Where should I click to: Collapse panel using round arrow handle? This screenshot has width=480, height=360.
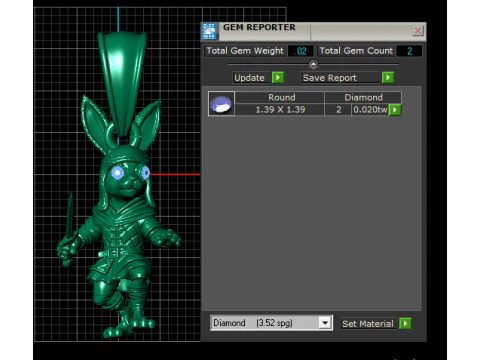click(x=313, y=64)
